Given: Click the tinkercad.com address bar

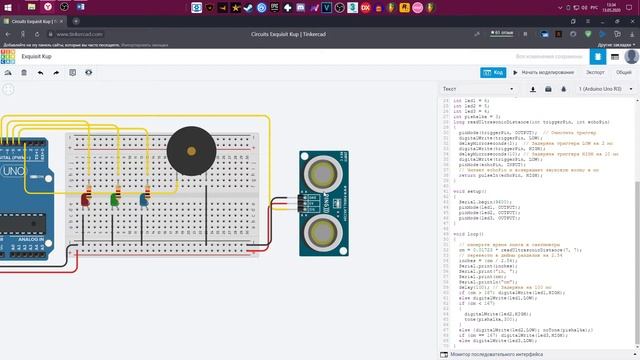Looking at the screenshot, I should (79, 34).
